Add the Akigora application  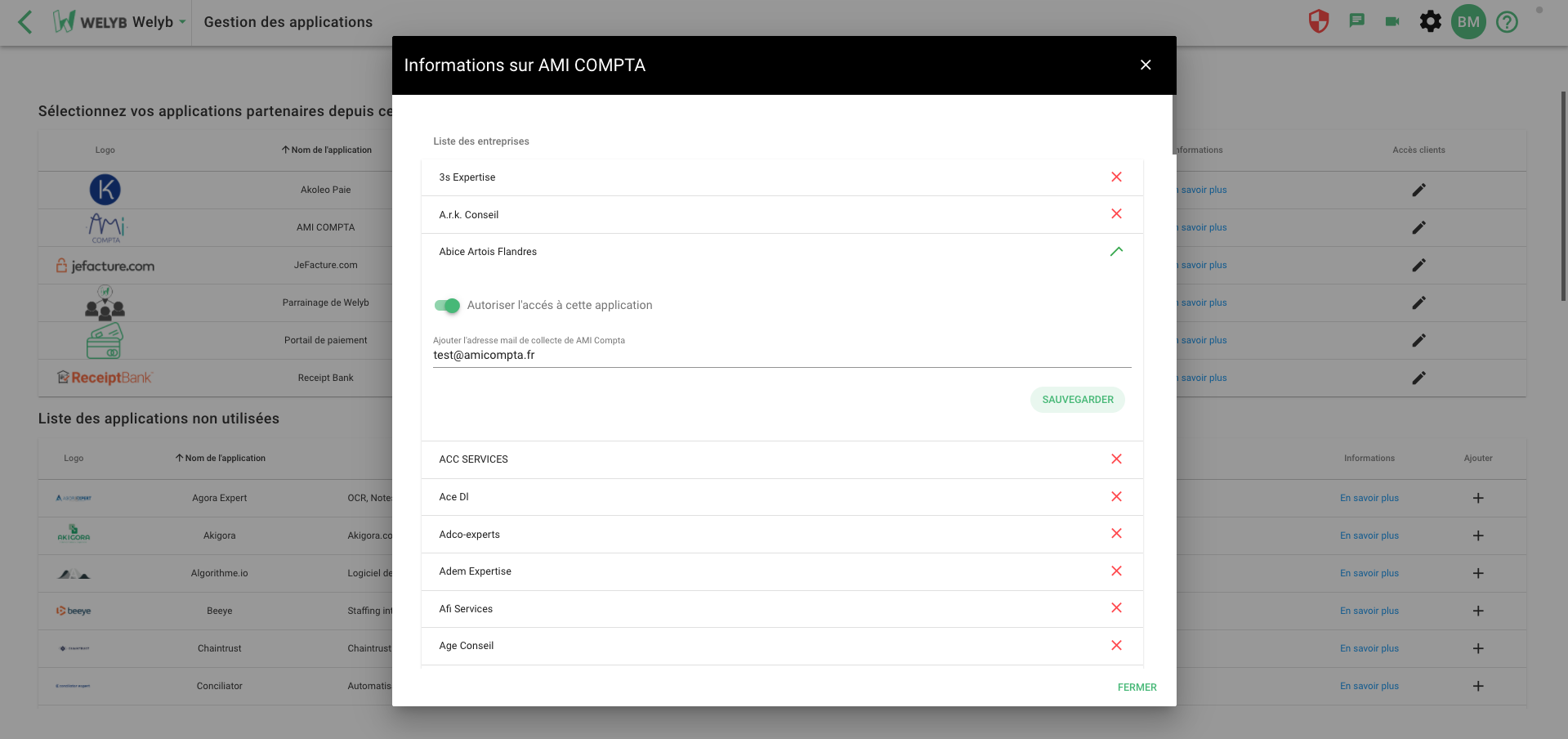pos(1478,535)
